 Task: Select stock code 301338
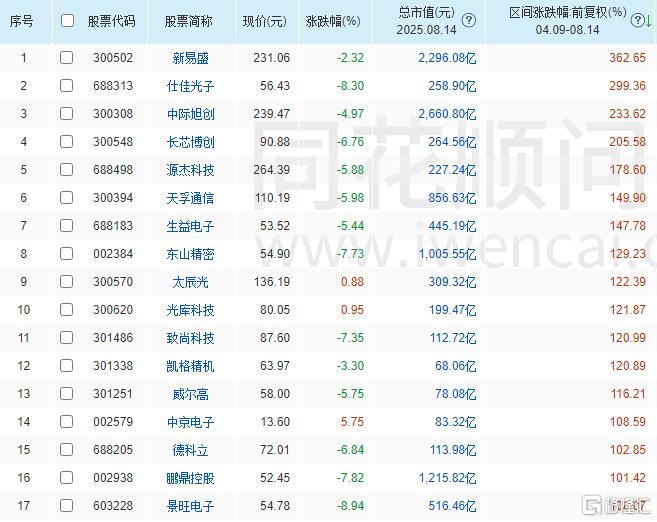[113, 366]
